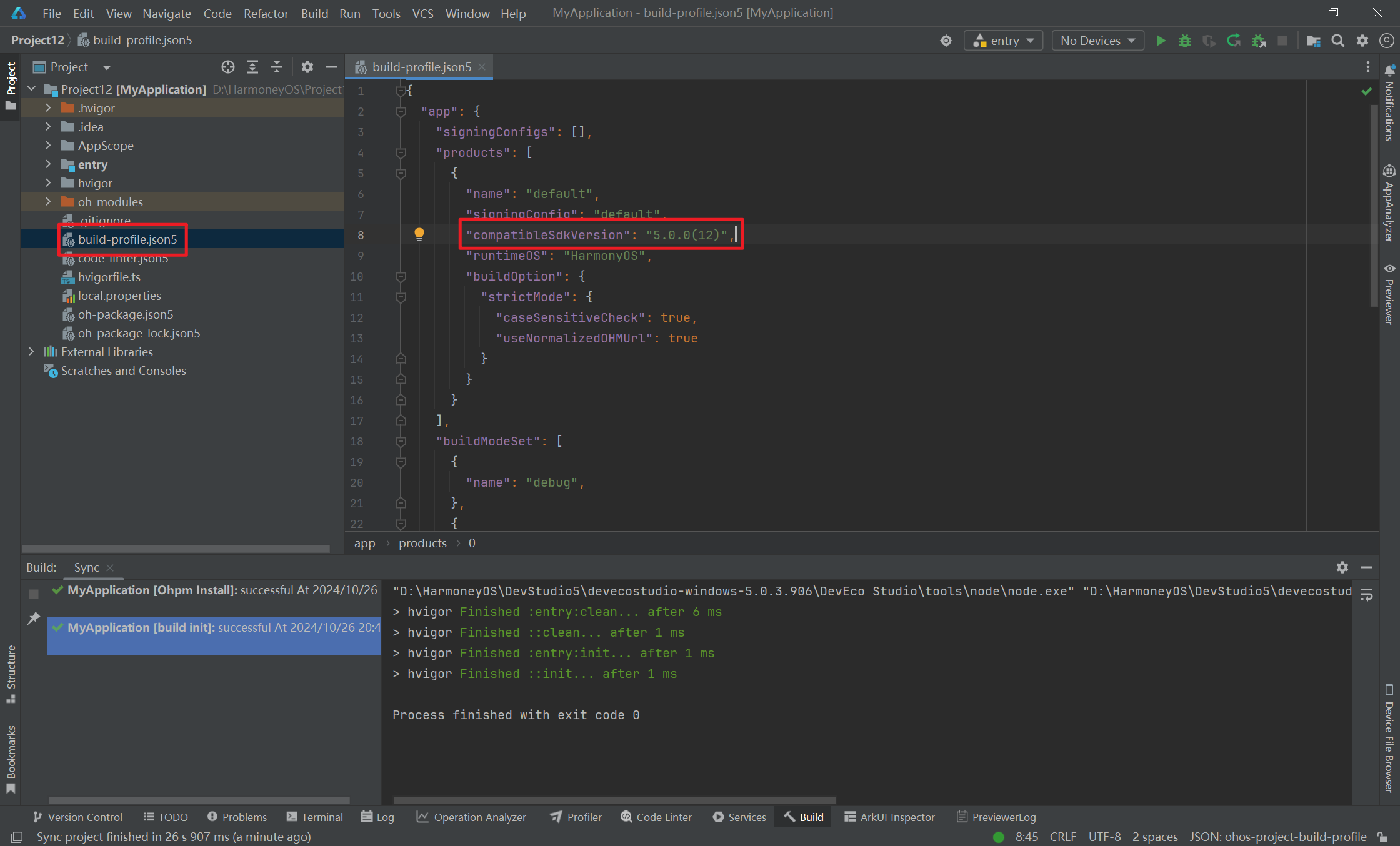Click the Collapse All icon in Project panel
The height and width of the screenshot is (846, 1400).
[277, 67]
